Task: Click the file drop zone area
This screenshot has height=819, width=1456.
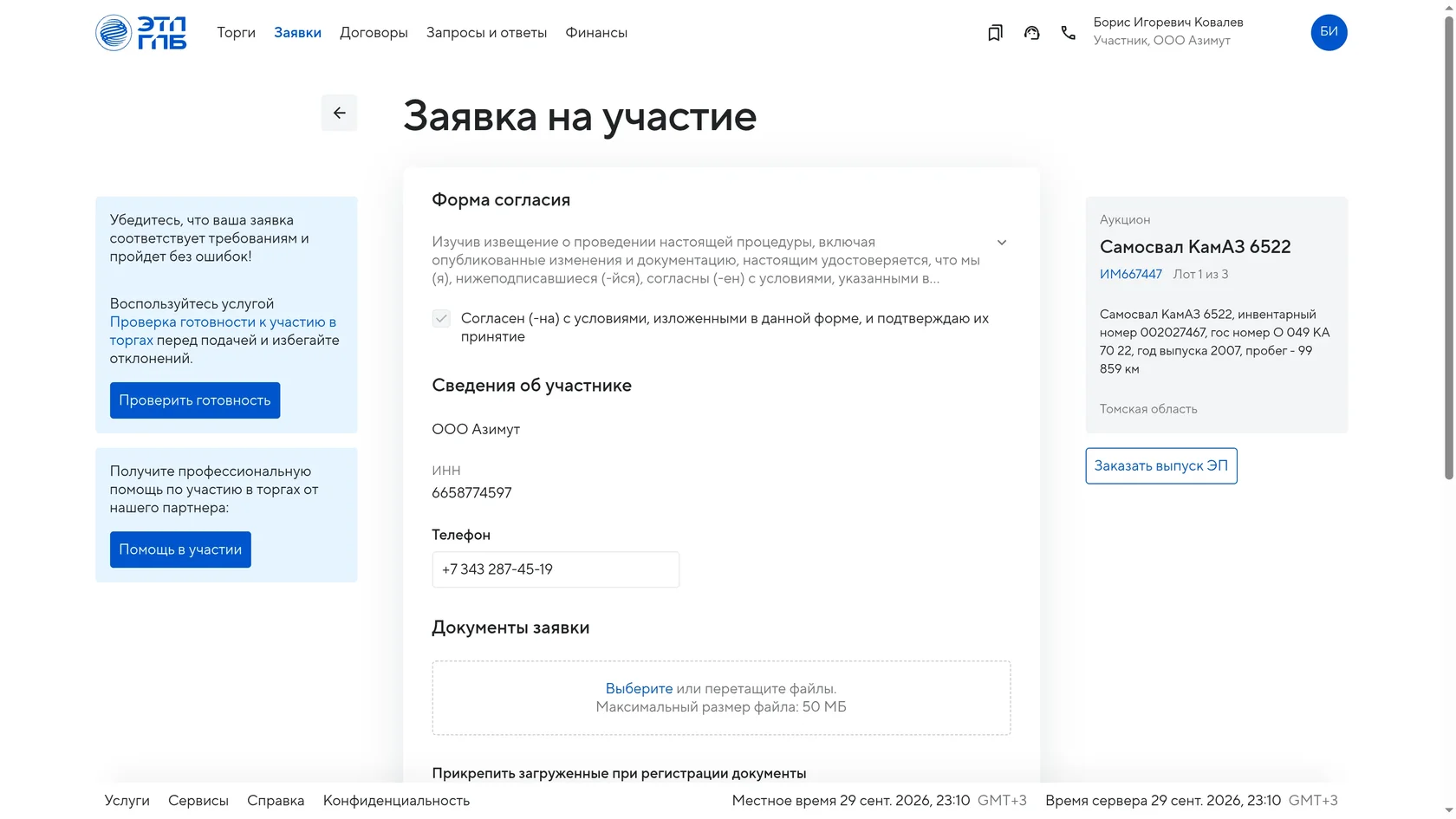Action: 721,698
